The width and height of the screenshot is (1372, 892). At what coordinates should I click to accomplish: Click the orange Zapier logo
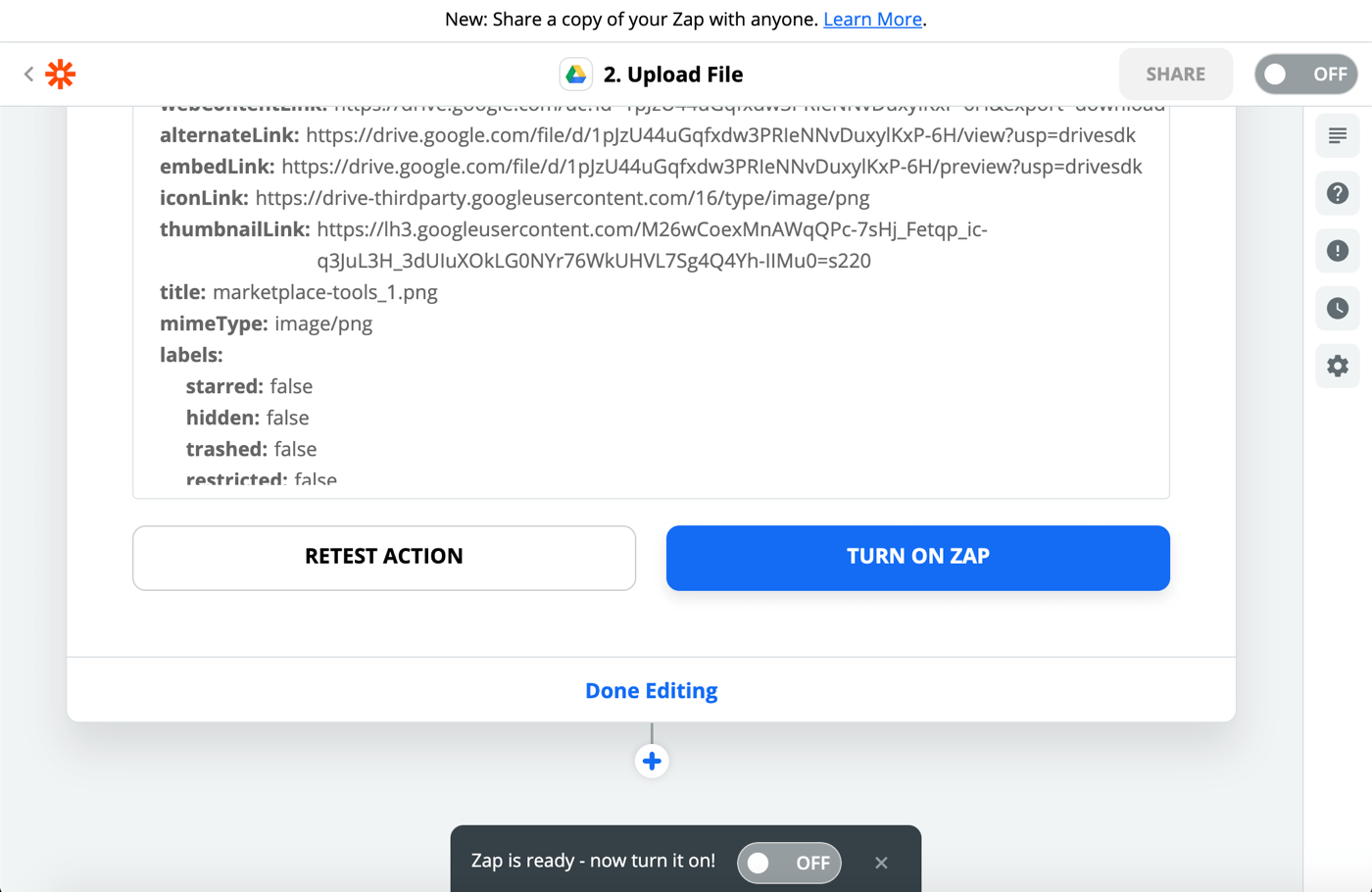coord(59,74)
